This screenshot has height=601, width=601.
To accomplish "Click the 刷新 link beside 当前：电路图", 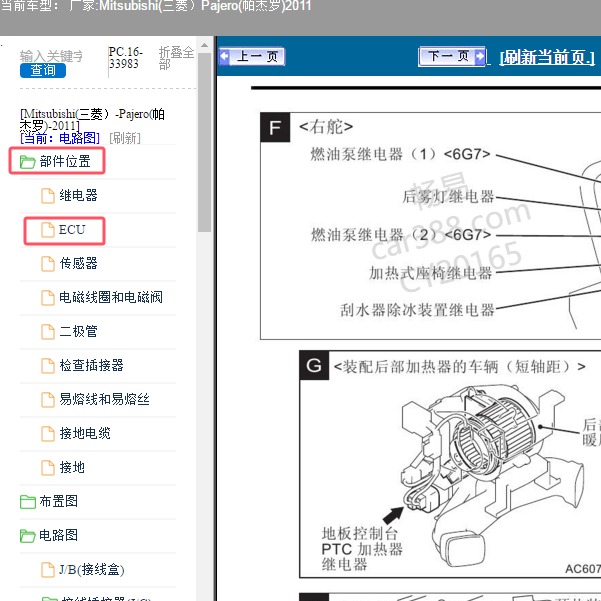I will coord(125,138).
